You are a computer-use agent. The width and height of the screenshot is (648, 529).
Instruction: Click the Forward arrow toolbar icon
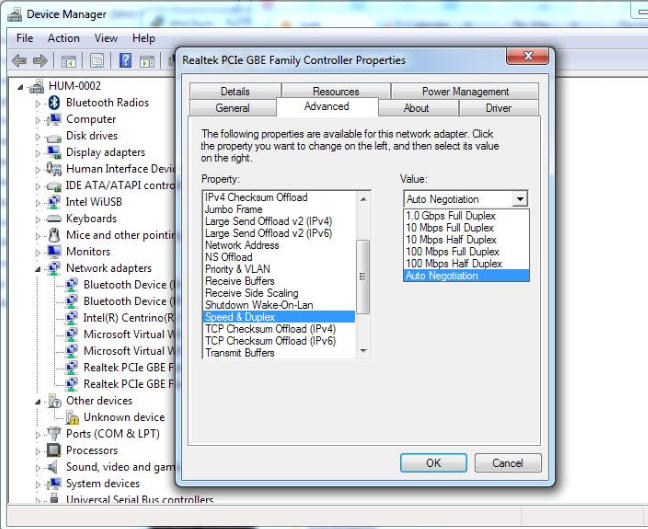tap(40, 61)
